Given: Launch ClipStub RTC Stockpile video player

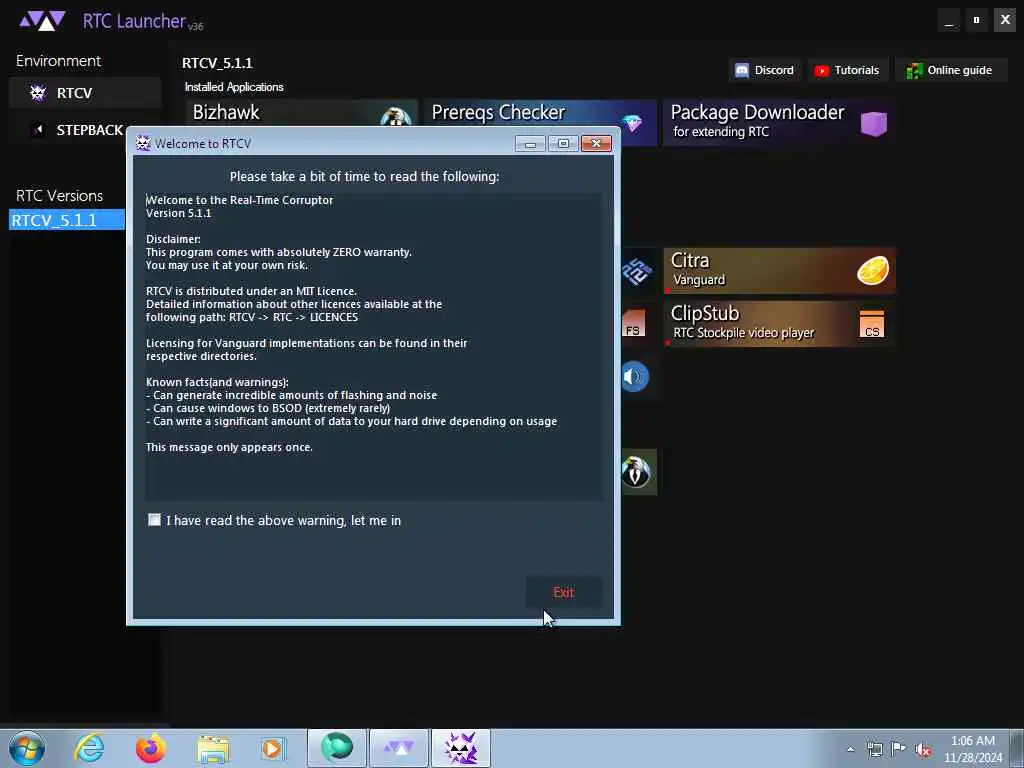Looking at the screenshot, I should 780,324.
